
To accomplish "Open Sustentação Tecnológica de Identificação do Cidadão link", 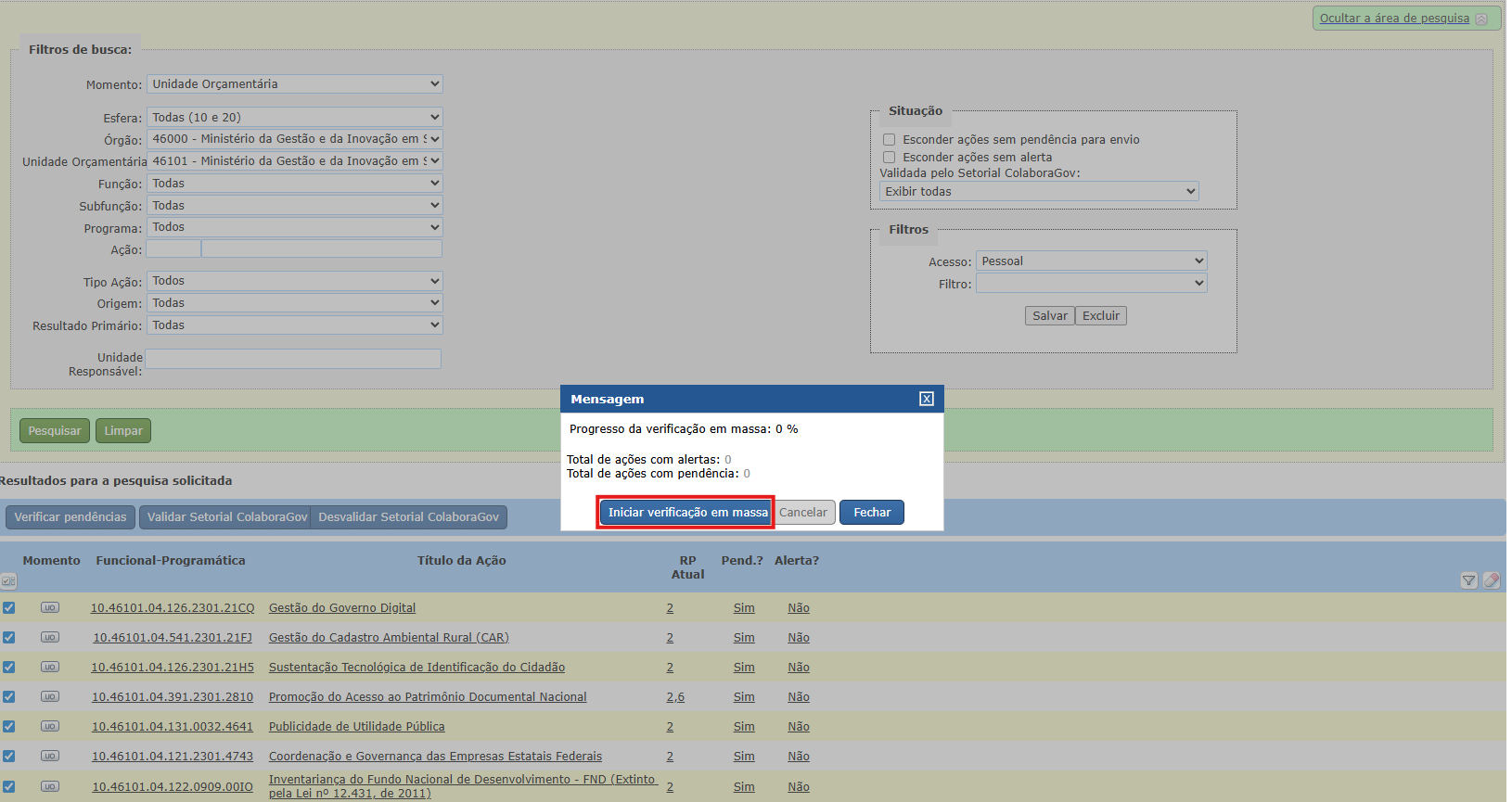I will [x=416, y=668].
